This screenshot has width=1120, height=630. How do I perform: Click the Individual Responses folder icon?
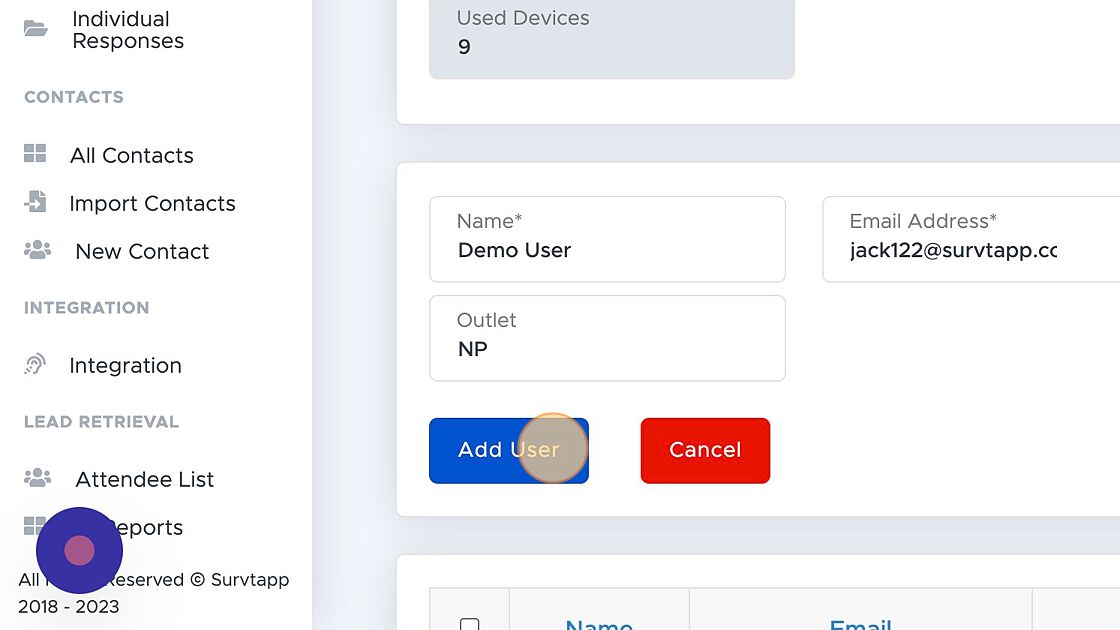(35, 29)
